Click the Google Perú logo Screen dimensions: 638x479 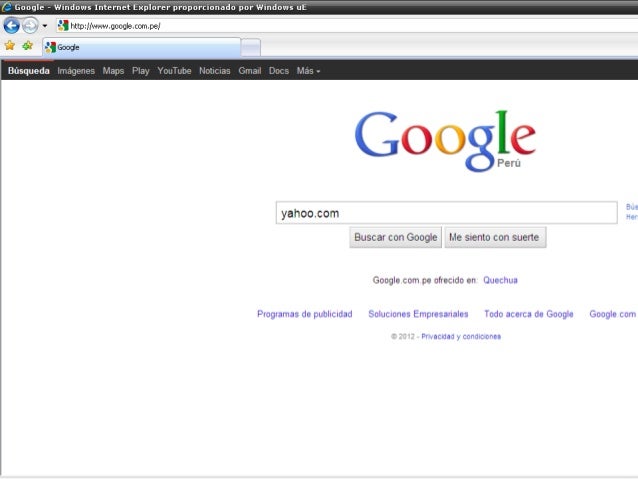445,141
